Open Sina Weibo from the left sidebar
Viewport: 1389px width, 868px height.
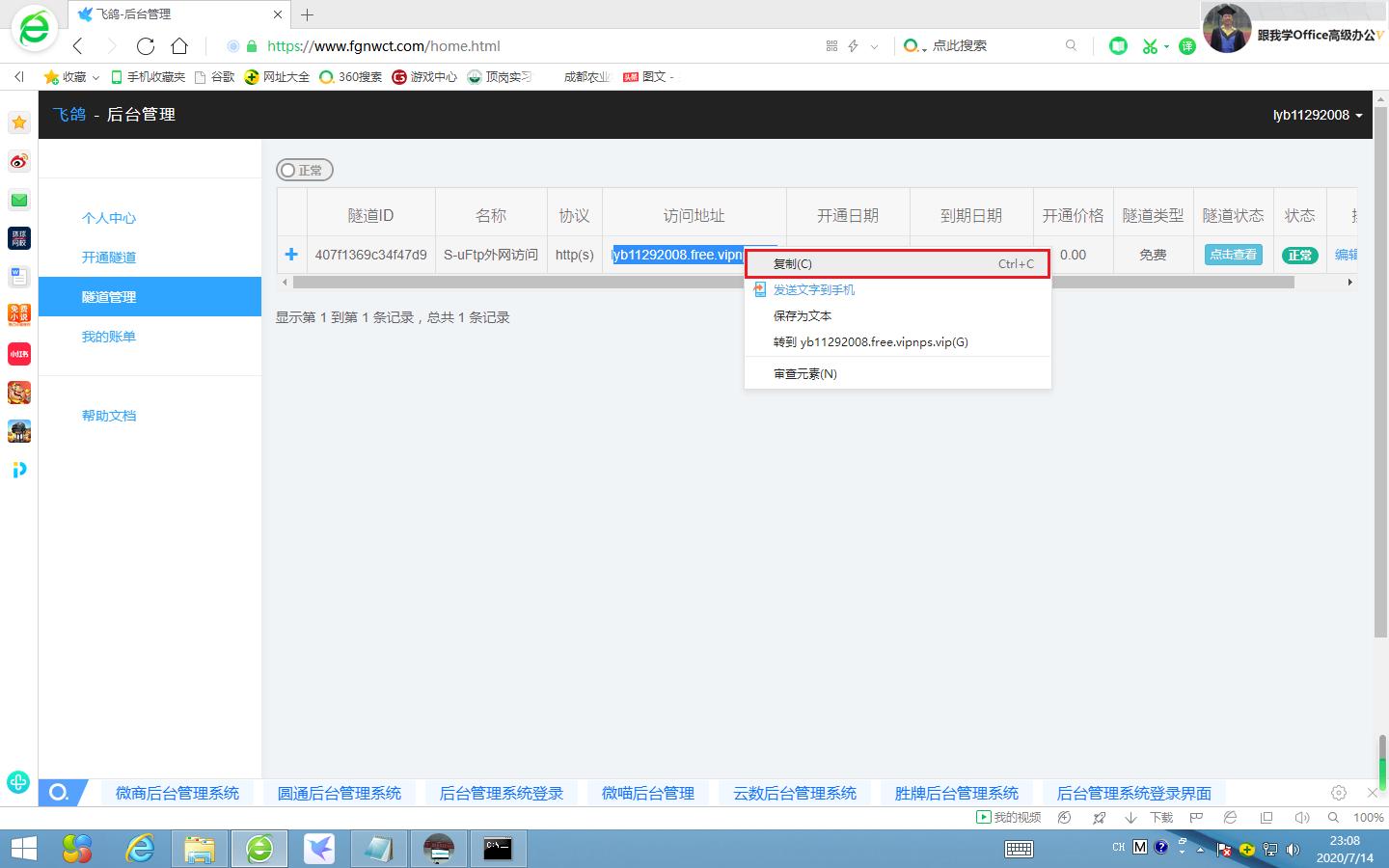(19, 161)
